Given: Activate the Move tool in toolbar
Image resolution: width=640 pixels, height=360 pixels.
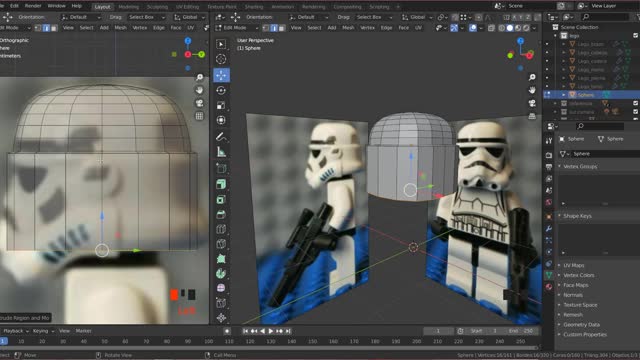Looking at the screenshot, I should click(x=221, y=75).
